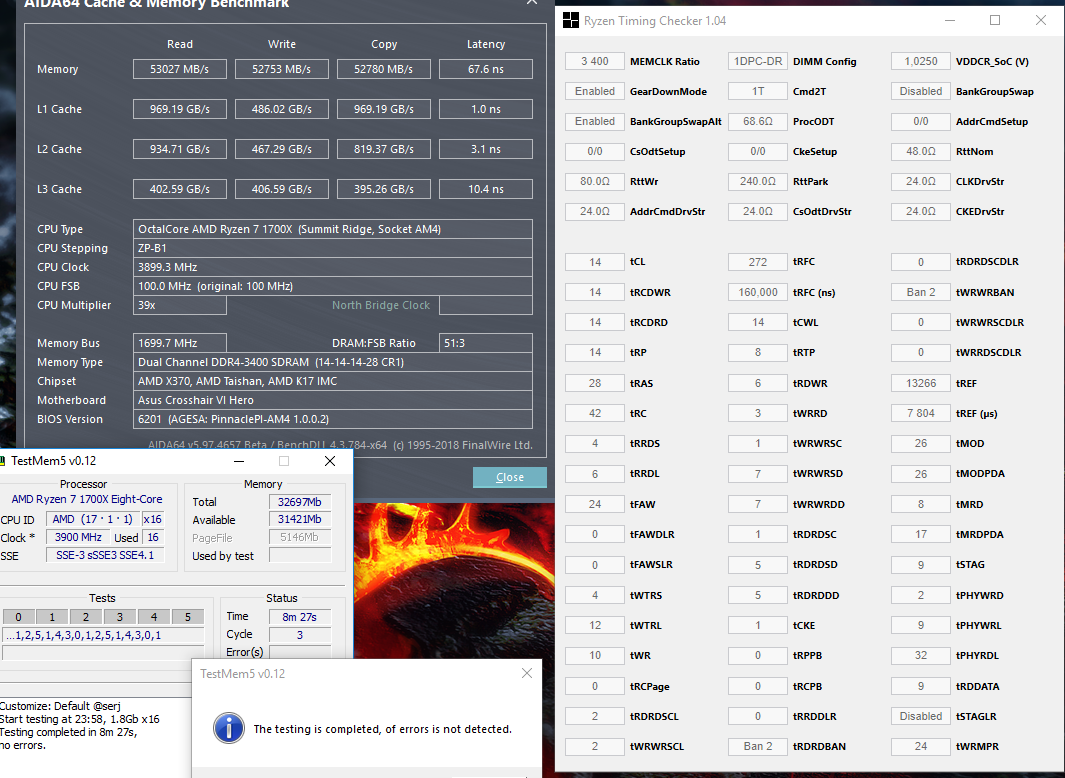Click the Memory Type DDR4-3400 field
The width and height of the screenshot is (1065, 778).
pyautogui.click(x=333, y=362)
